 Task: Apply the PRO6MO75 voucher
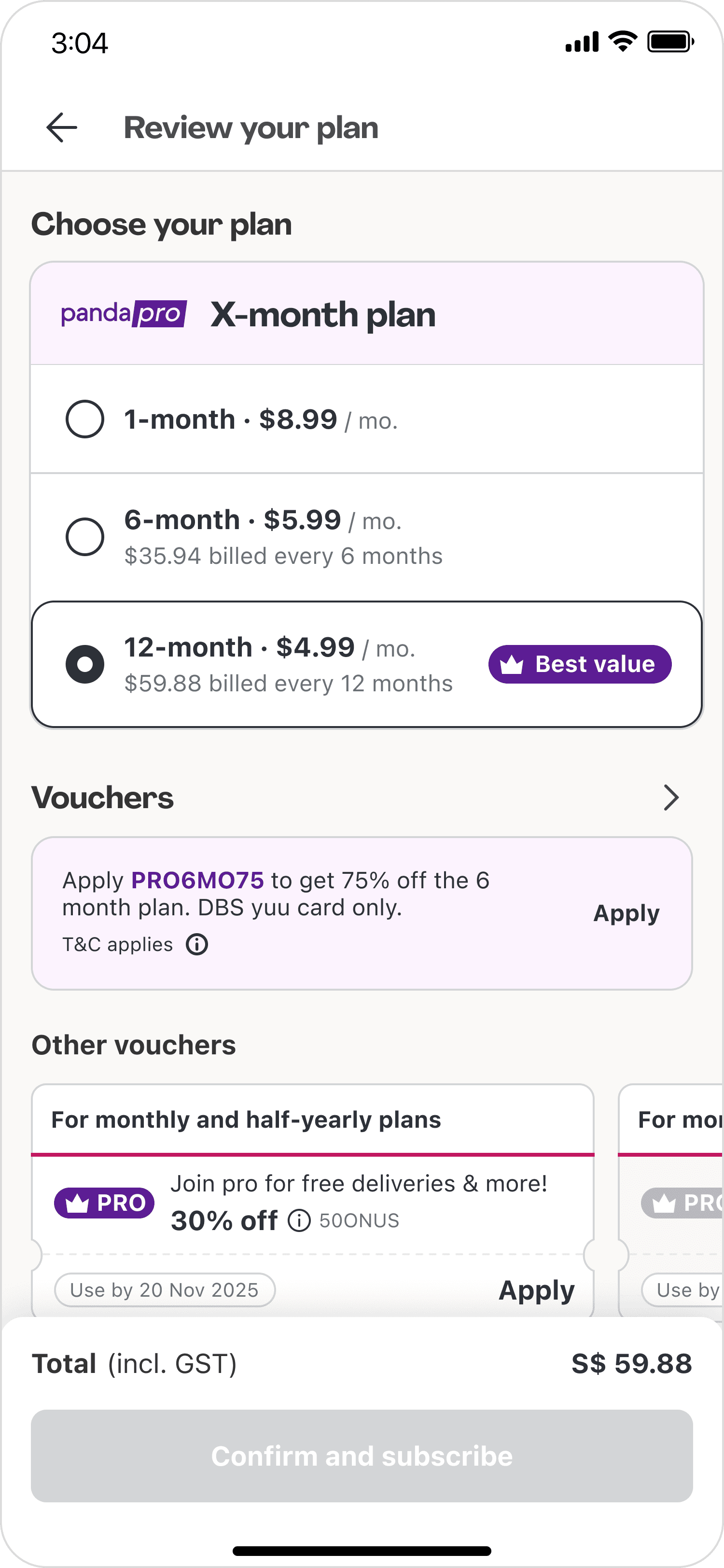(x=626, y=913)
